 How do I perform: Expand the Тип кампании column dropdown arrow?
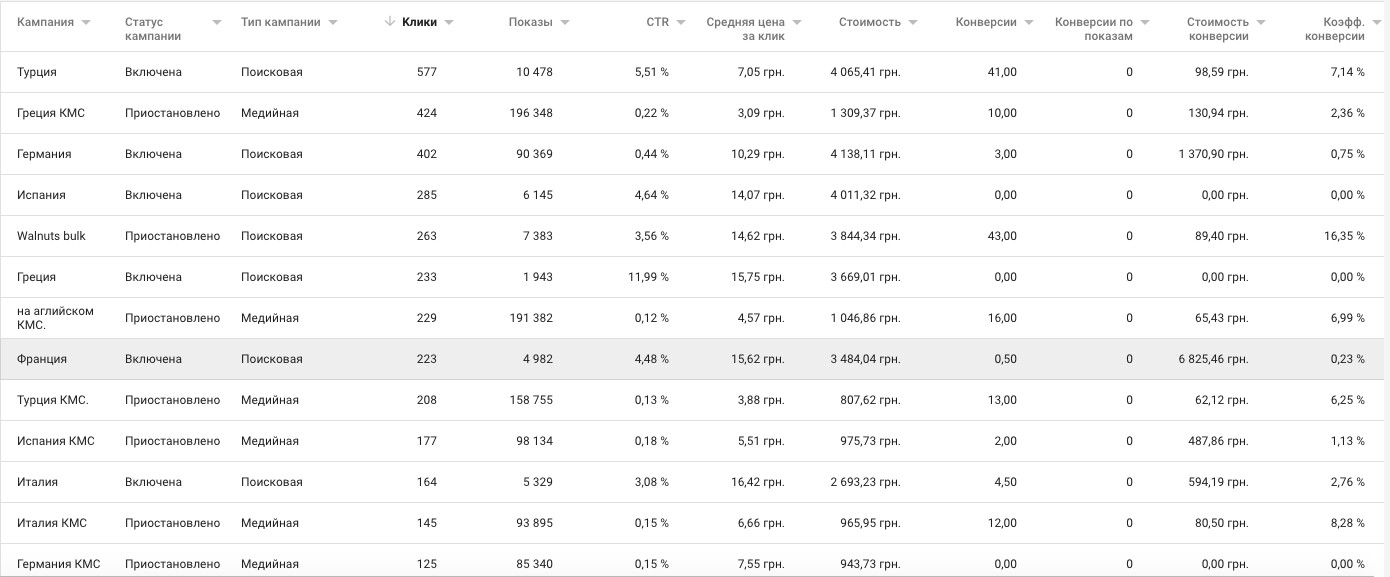click(x=333, y=22)
